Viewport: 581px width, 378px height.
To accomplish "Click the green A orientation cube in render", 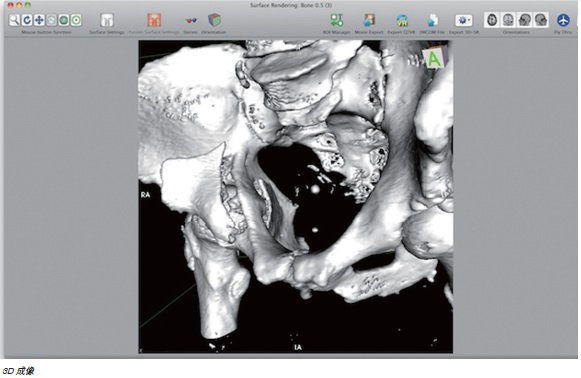I will tap(434, 58).
